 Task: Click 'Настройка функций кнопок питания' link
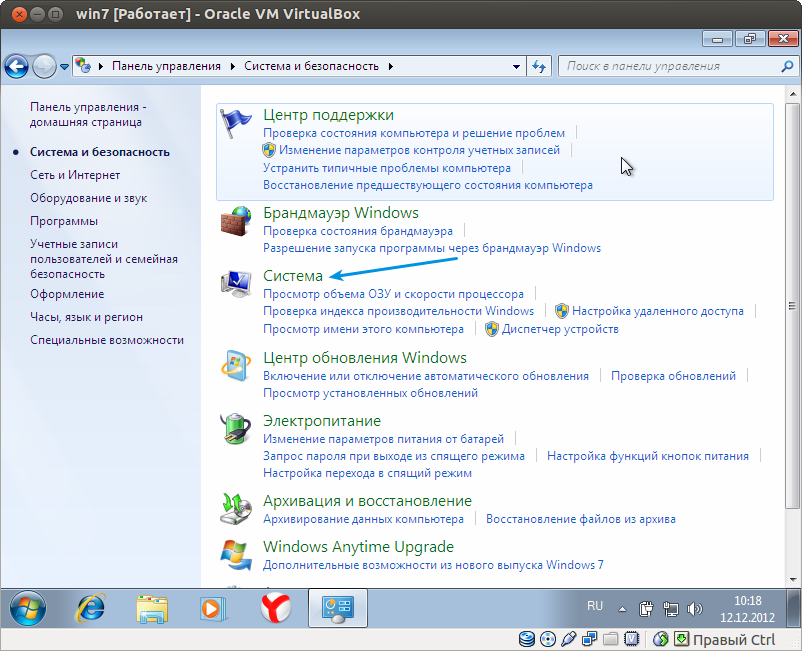[x=648, y=456]
